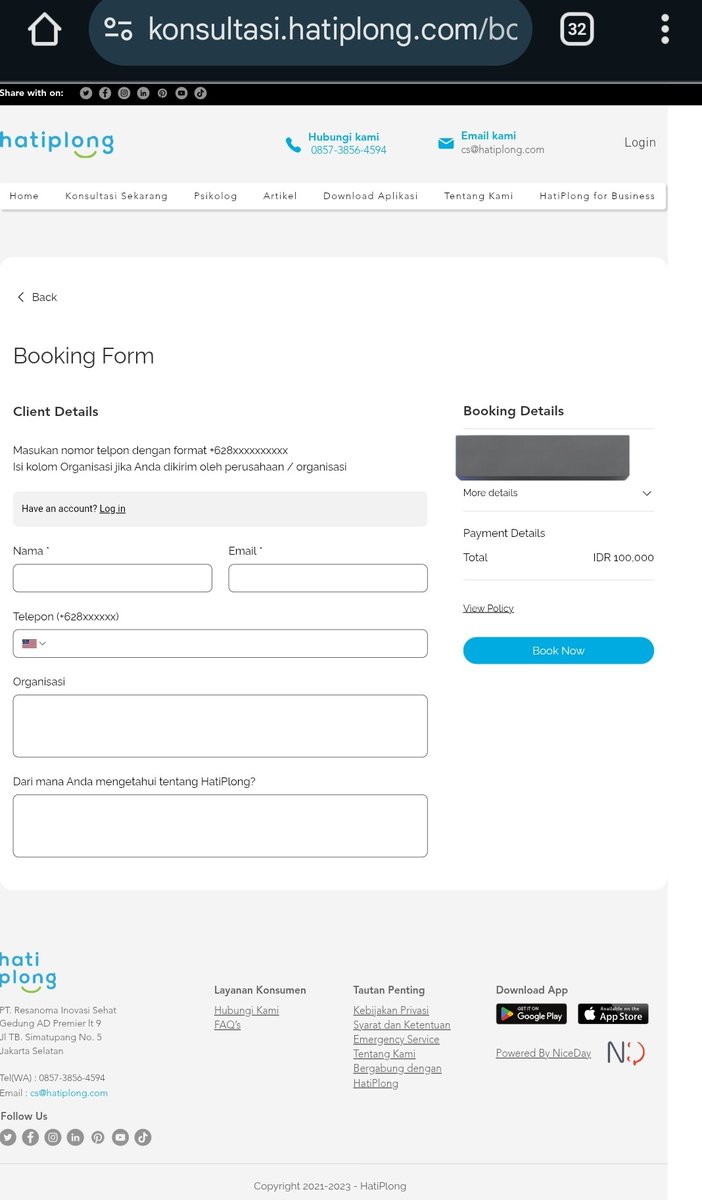The height and width of the screenshot is (1200, 702).
Task: Click the Instagram icon under Follow Us
Action: click(53, 1137)
